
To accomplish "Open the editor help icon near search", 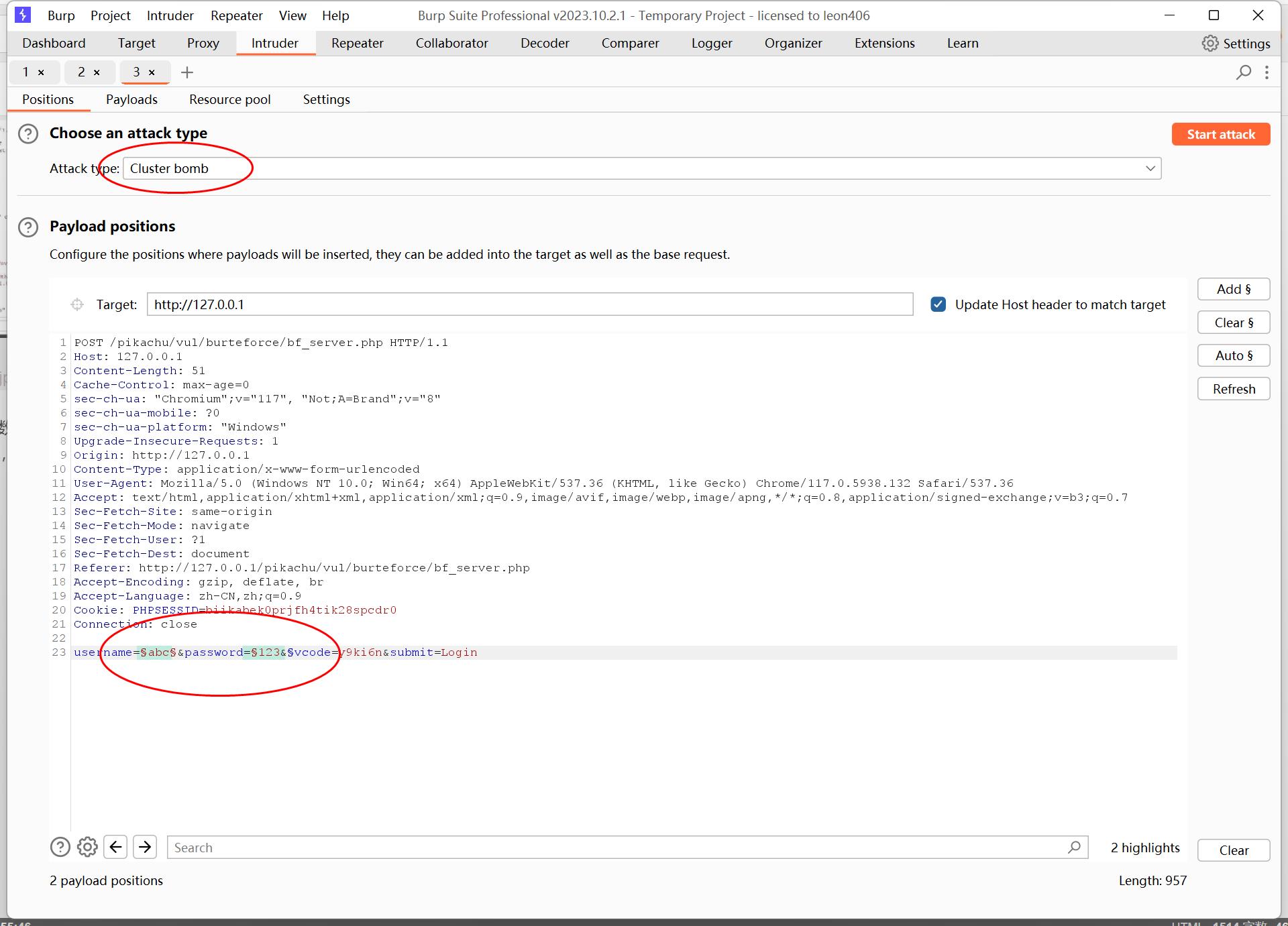I will [x=60, y=848].
